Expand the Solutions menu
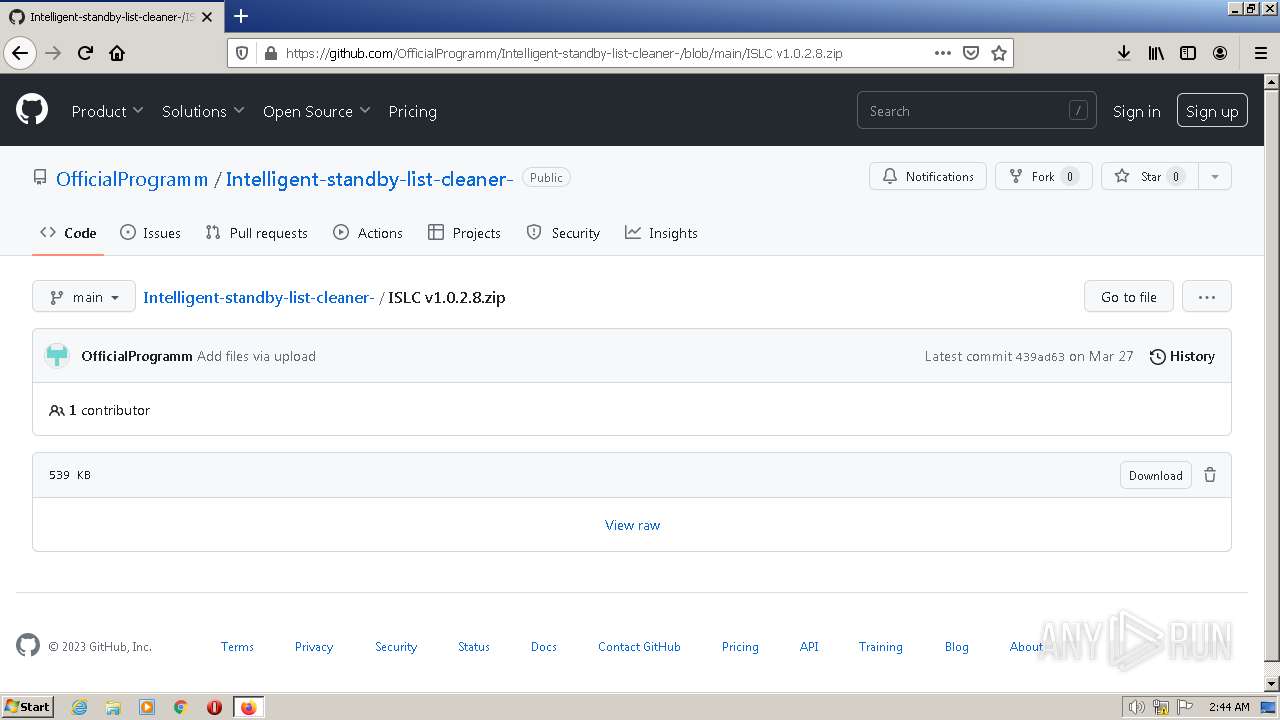This screenshot has height=720, width=1280. [x=203, y=111]
